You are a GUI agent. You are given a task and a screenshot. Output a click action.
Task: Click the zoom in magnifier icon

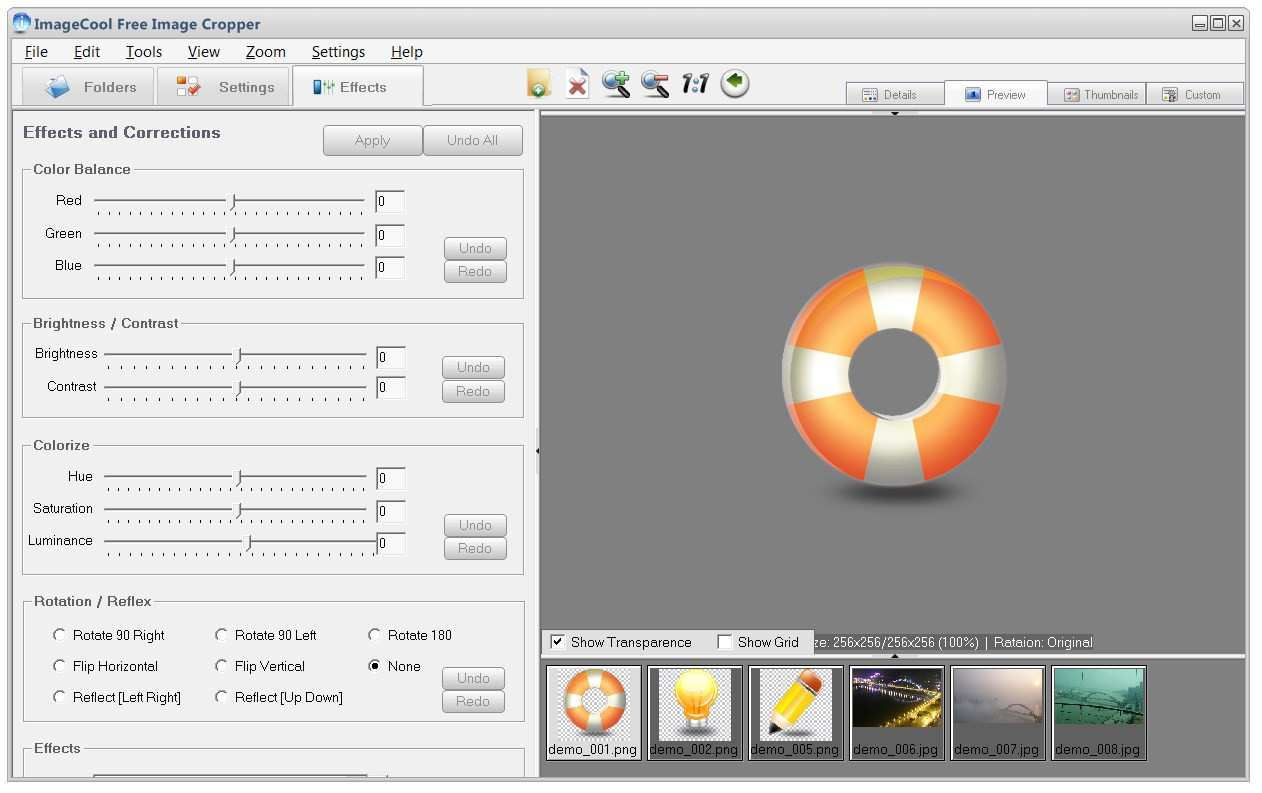(x=616, y=84)
